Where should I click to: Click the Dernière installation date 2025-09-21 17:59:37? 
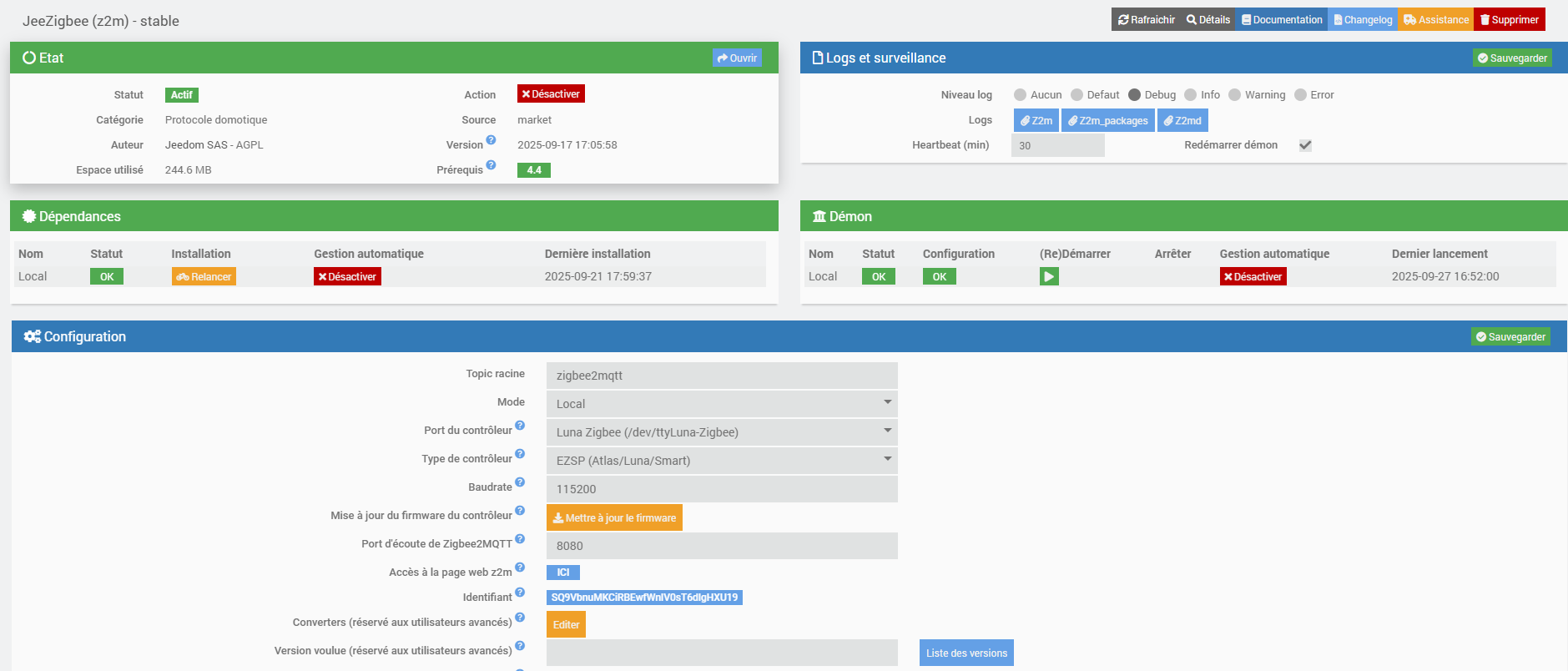pyautogui.click(x=598, y=276)
